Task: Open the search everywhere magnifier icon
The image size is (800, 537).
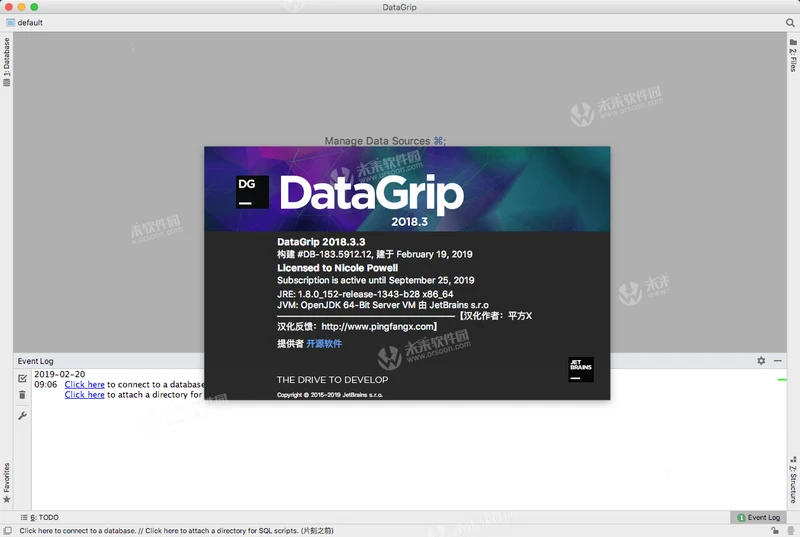Action: [790, 22]
